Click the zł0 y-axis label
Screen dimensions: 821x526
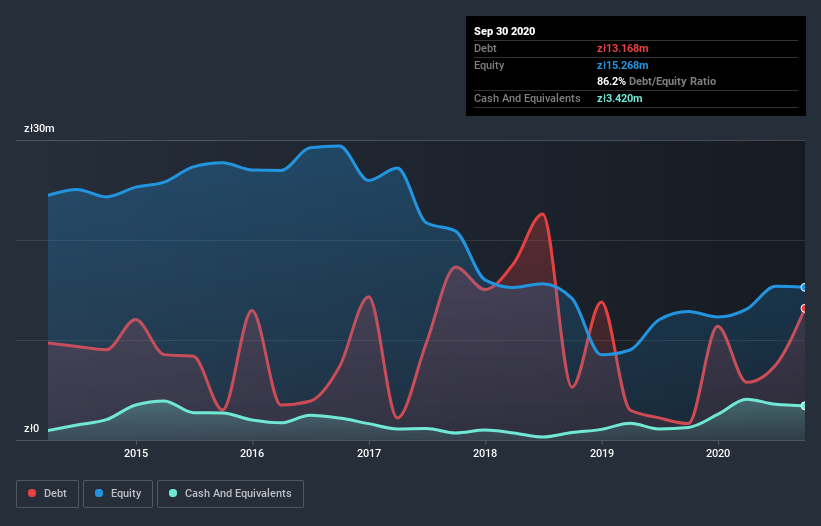31,429
